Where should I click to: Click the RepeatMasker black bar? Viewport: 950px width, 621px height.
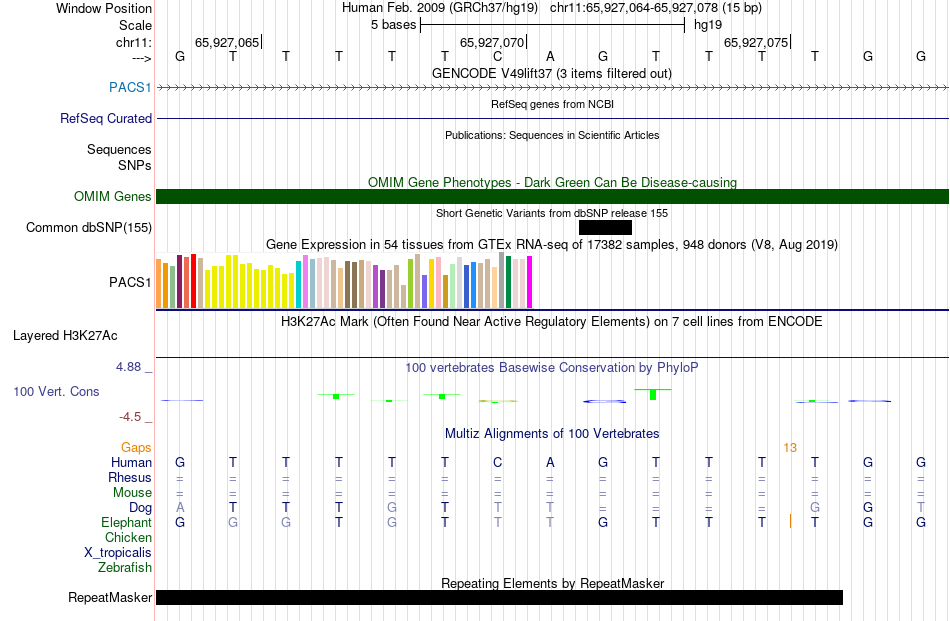click(x=499, y=597)
